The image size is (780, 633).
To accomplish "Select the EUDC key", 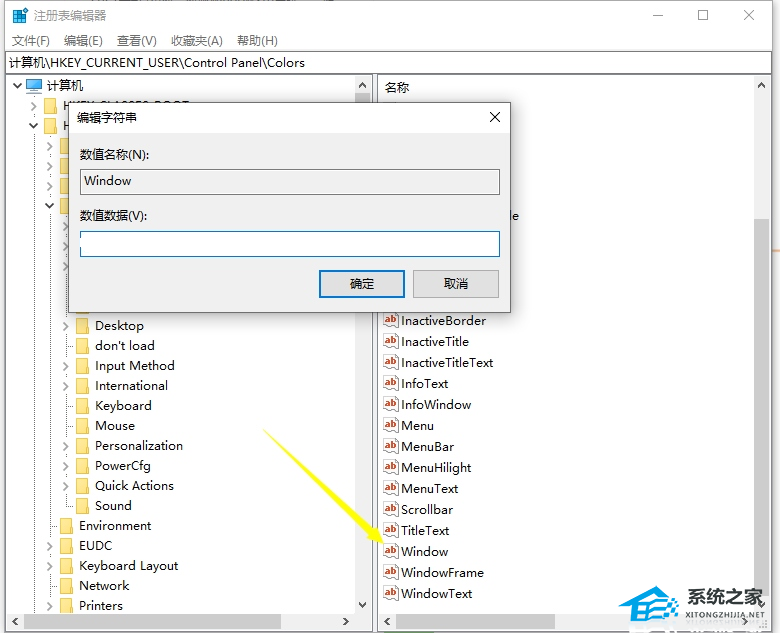I will coord(96,546).
